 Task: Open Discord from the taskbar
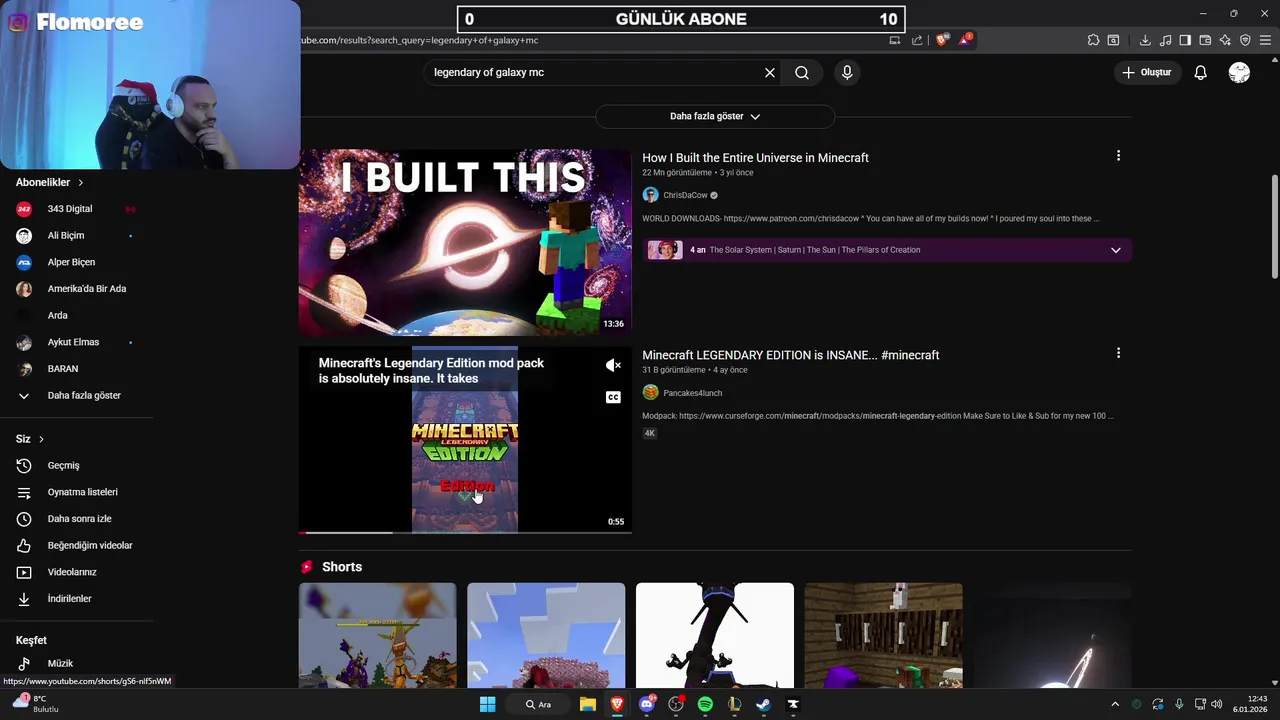pyautogui.click(x=647, y=704)
